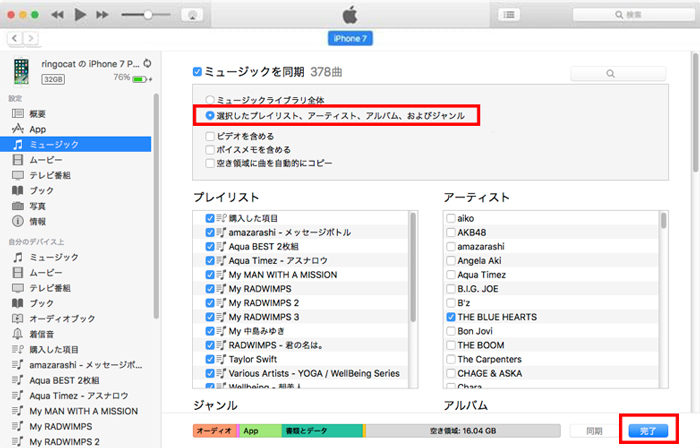Uncheck THE BLUE HEARTS artist
Image resolution: width=700 pixels, height=448 pixels.
451,317
